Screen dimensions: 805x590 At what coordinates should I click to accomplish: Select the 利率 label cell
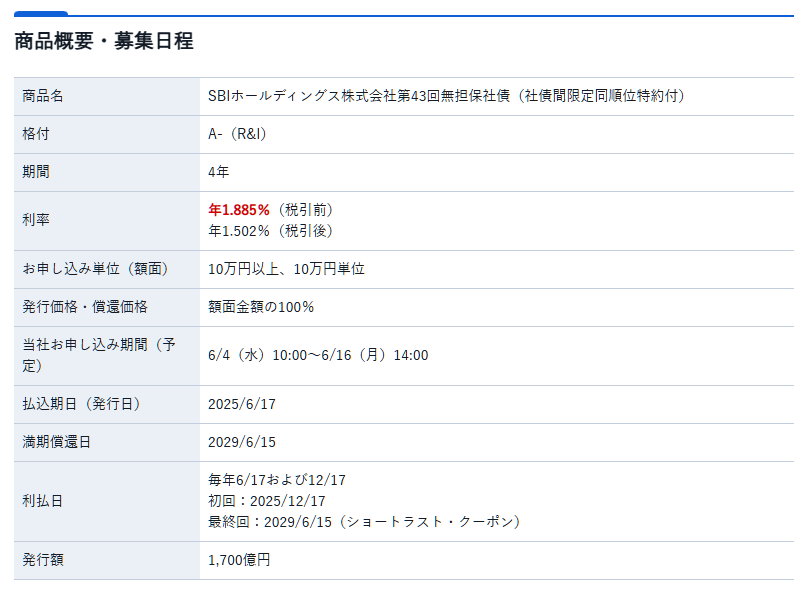[107, 220]
